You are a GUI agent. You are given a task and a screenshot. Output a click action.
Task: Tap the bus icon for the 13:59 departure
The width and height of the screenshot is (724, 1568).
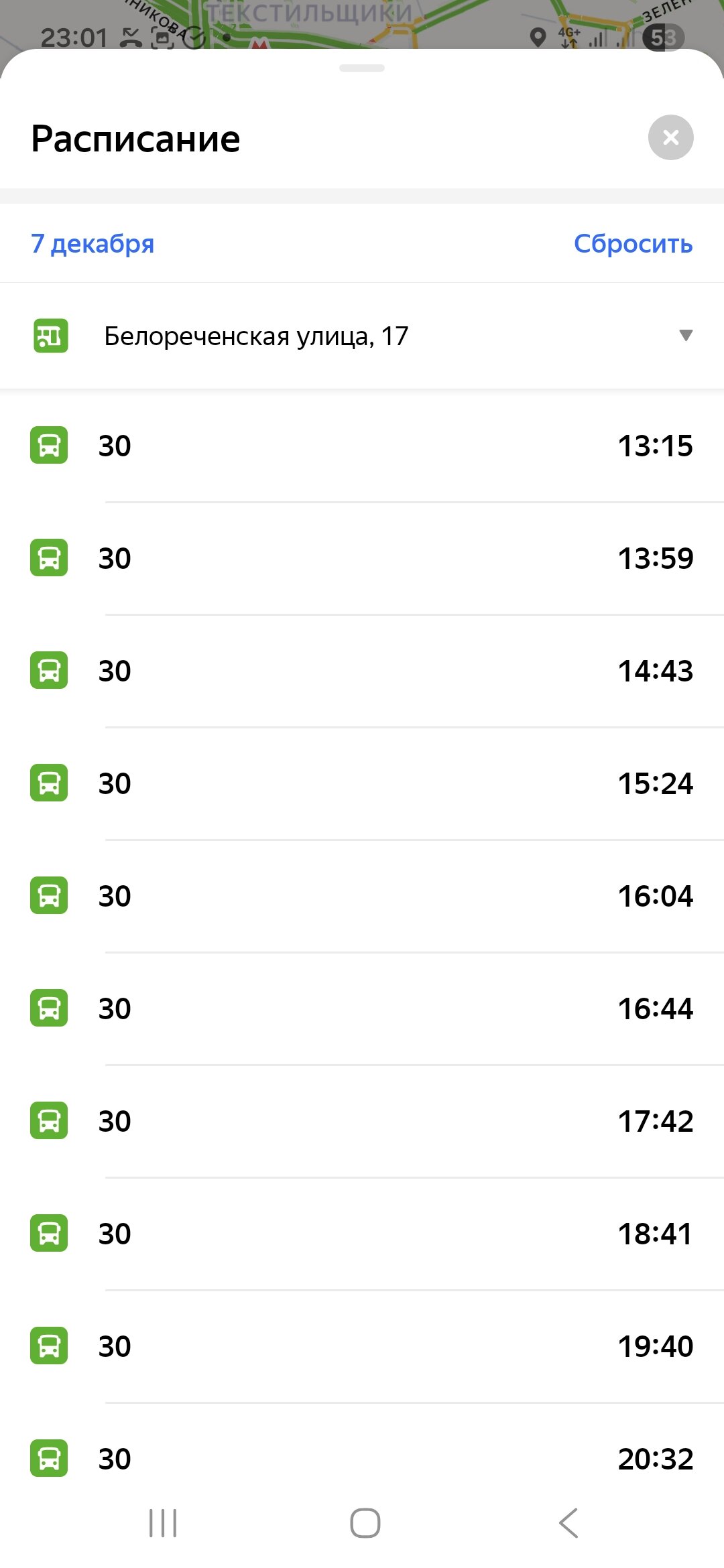point(49,558)
